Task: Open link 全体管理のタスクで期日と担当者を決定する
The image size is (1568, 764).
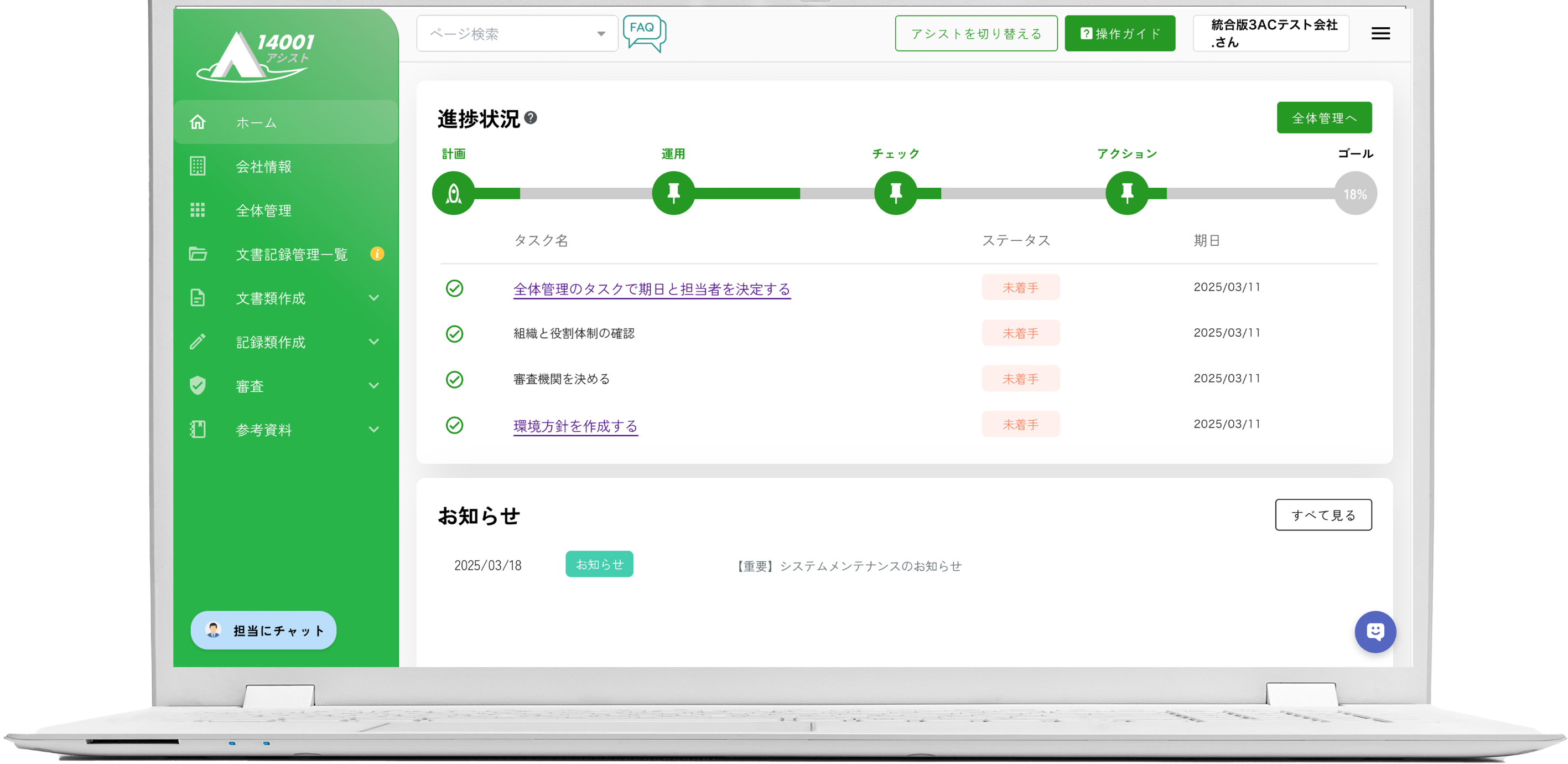Action: tap(651, 289)
